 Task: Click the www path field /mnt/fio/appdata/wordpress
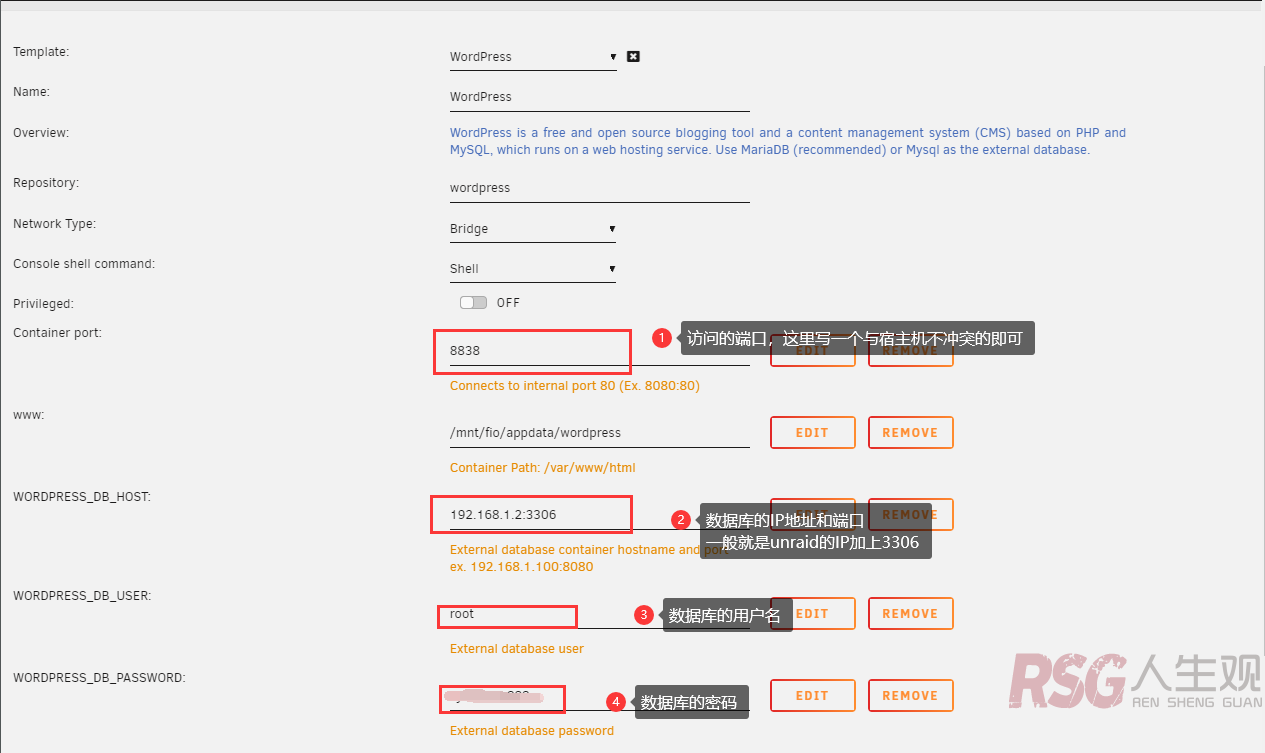(x=600, y=433)
